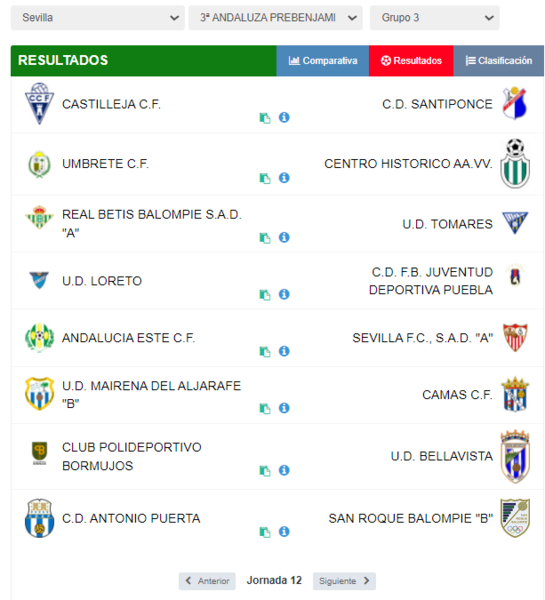Image resolution: width=545 pixels, height=600 pixels.
Task: Open the match report icon for Umbrete C.F.
Action: (265, 178)
